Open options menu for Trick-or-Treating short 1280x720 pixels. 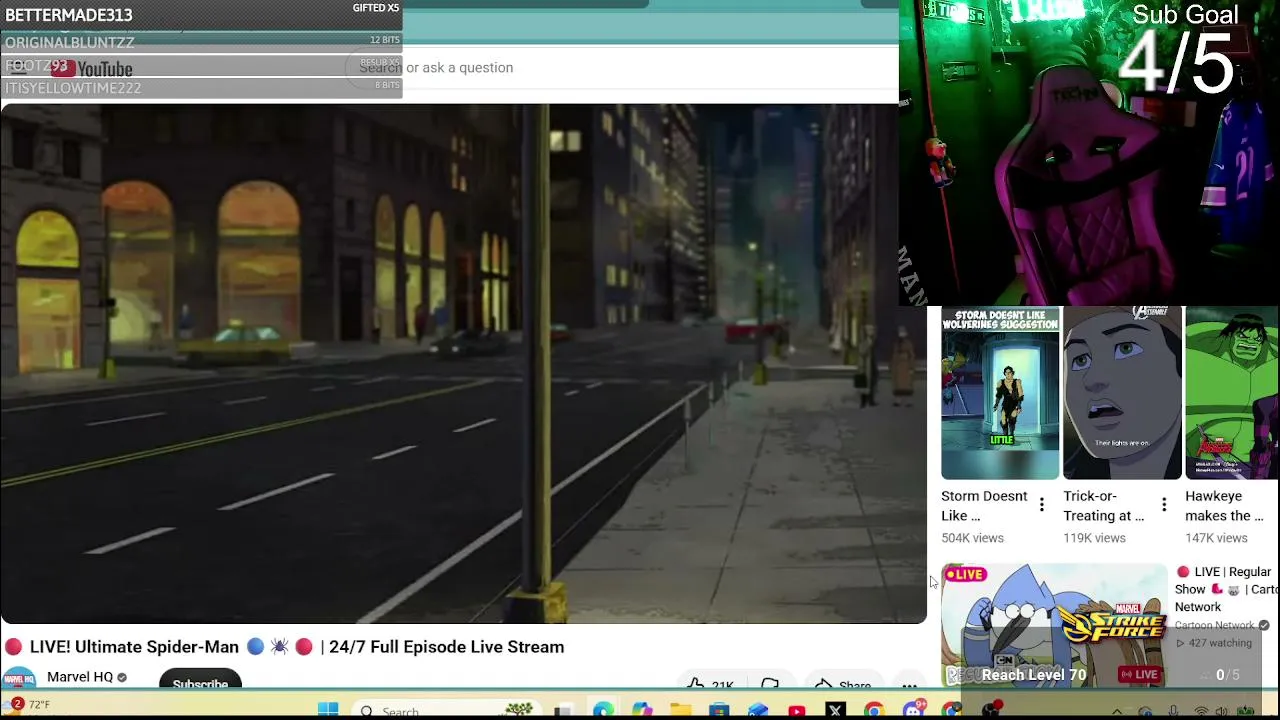click(1164, 506)
